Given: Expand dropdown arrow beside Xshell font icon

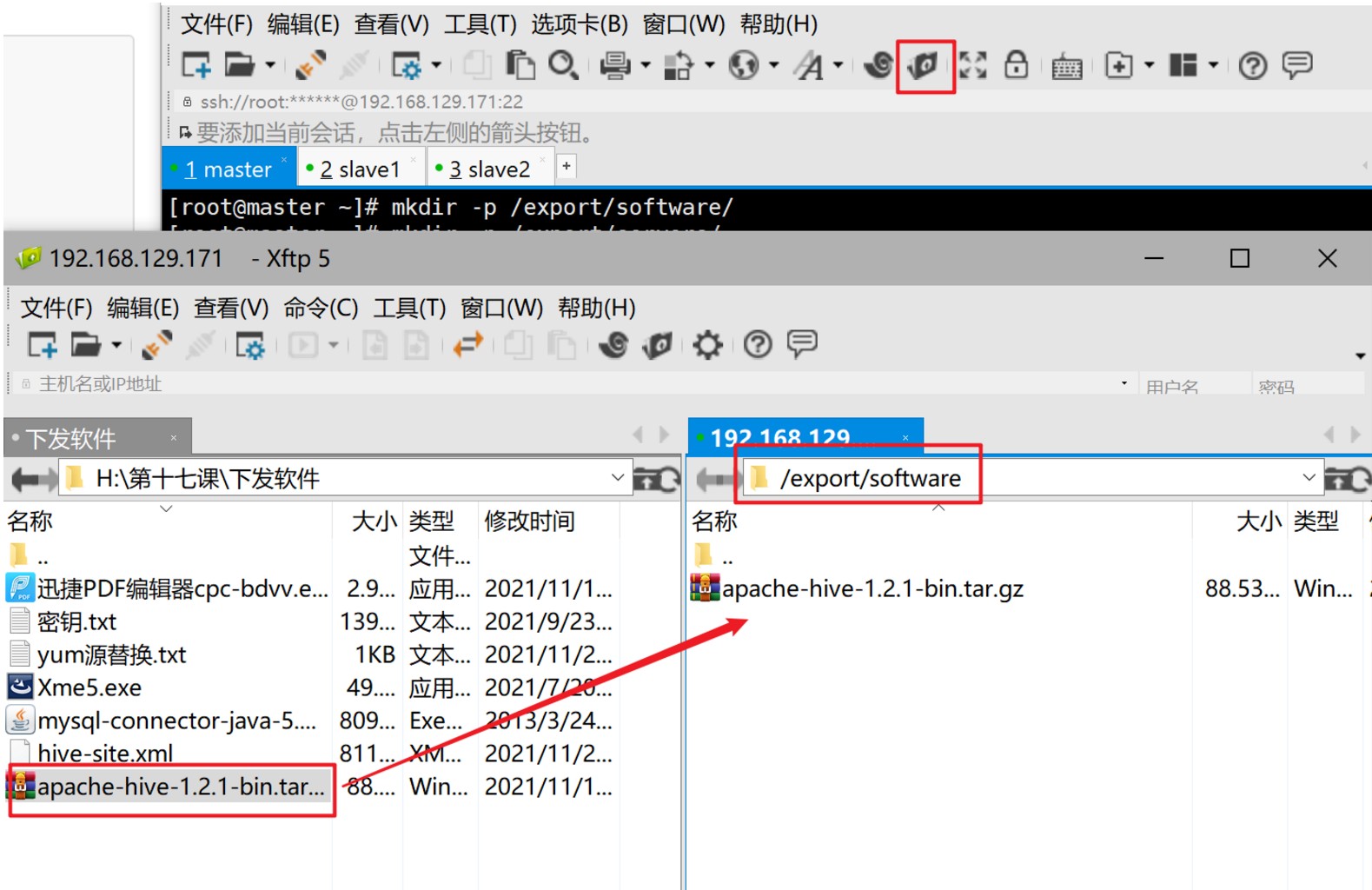Looking at the screenshot, I should pyautogui.click(x=838, y=65).
